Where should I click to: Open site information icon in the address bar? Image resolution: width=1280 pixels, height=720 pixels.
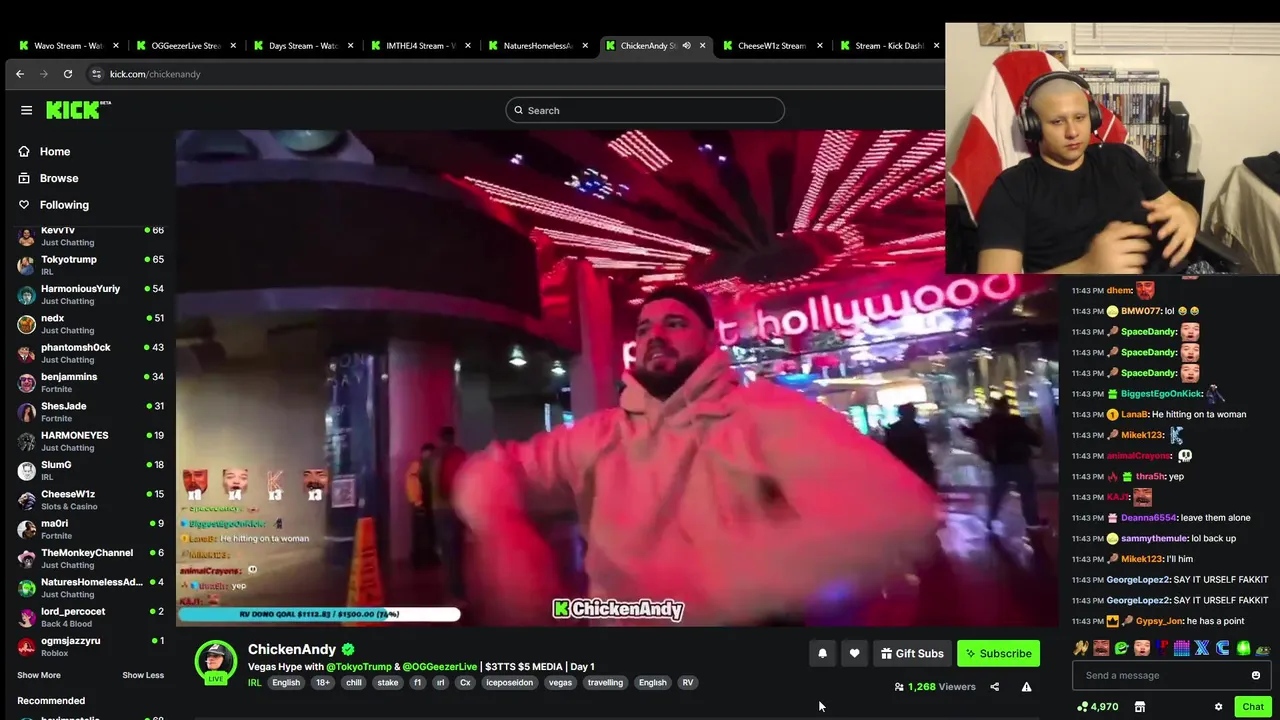[96, 74]
